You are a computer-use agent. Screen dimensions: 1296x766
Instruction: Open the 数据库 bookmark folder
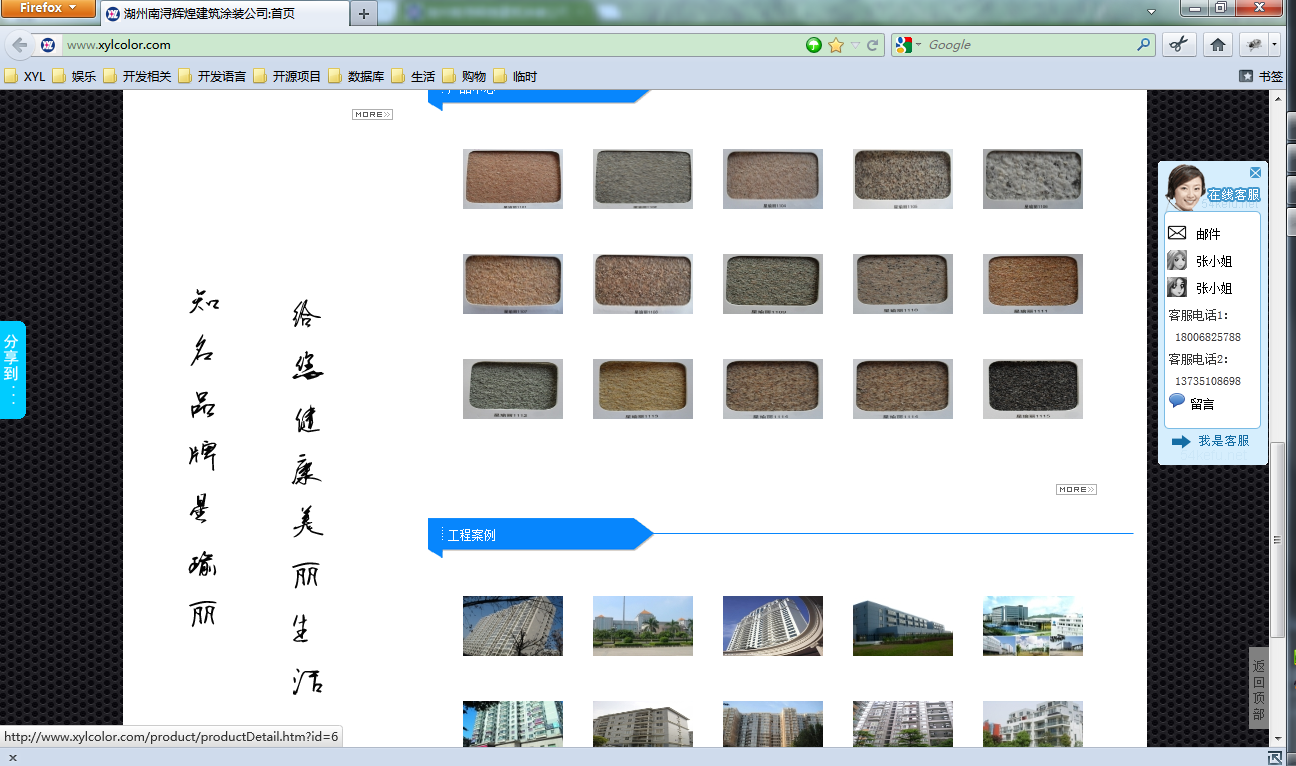(356, 76)
